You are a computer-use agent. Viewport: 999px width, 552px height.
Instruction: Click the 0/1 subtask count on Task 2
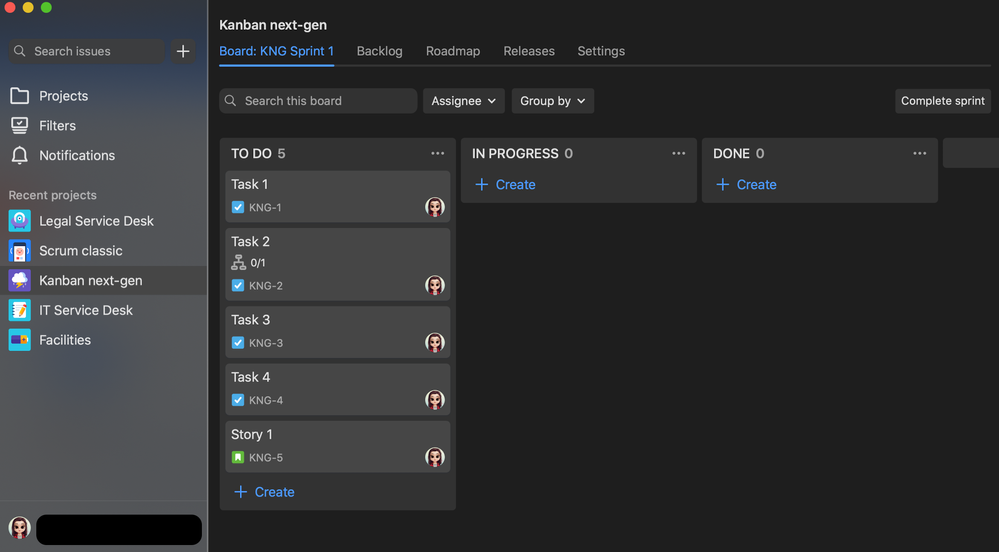tap(258, 263)
